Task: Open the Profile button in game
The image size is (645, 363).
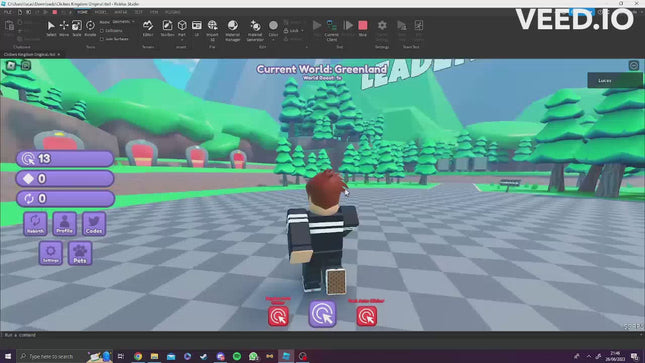Action: point(65,224)
